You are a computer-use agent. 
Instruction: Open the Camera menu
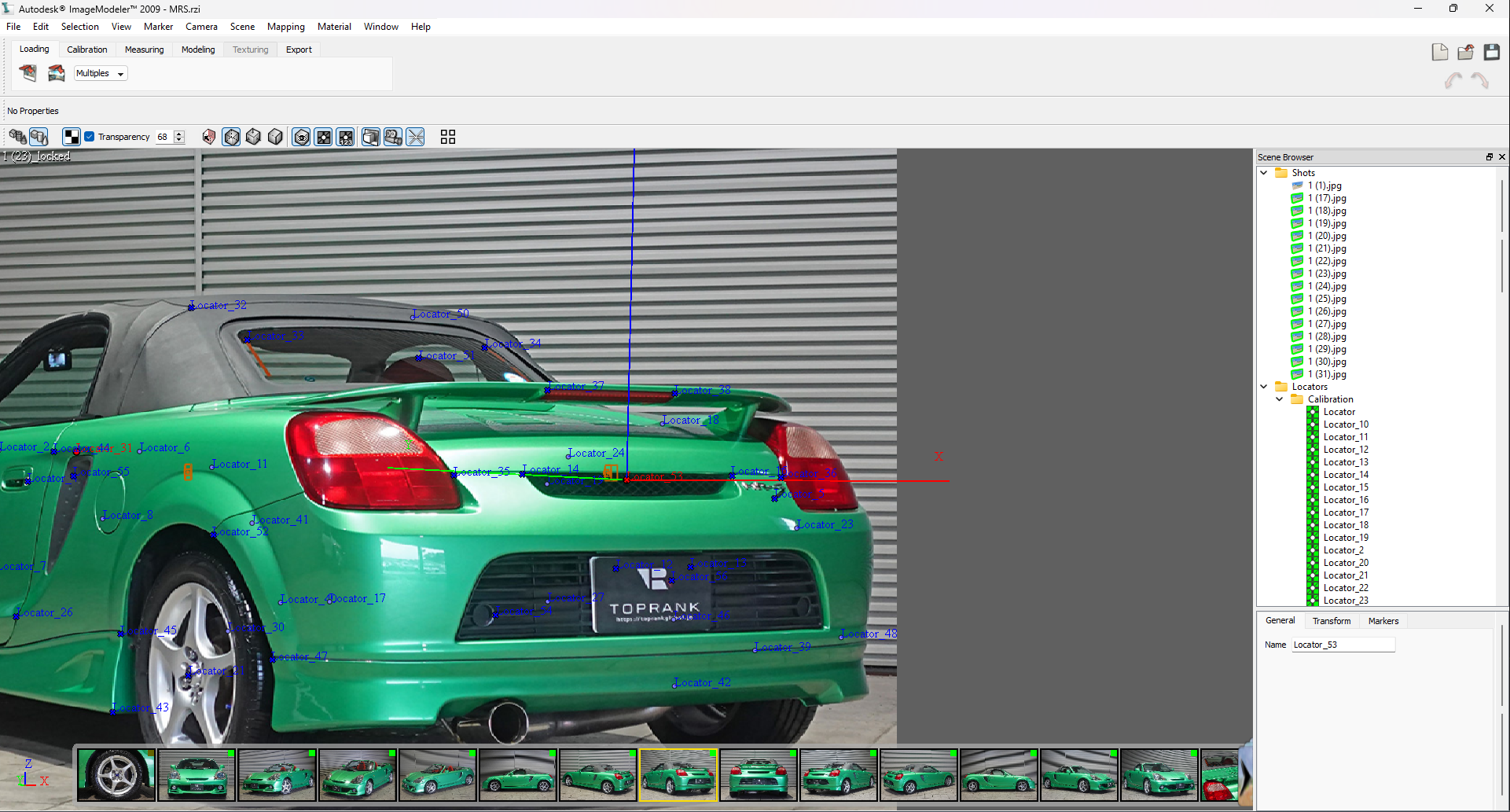pyautogui.click(x=201, y=27)
